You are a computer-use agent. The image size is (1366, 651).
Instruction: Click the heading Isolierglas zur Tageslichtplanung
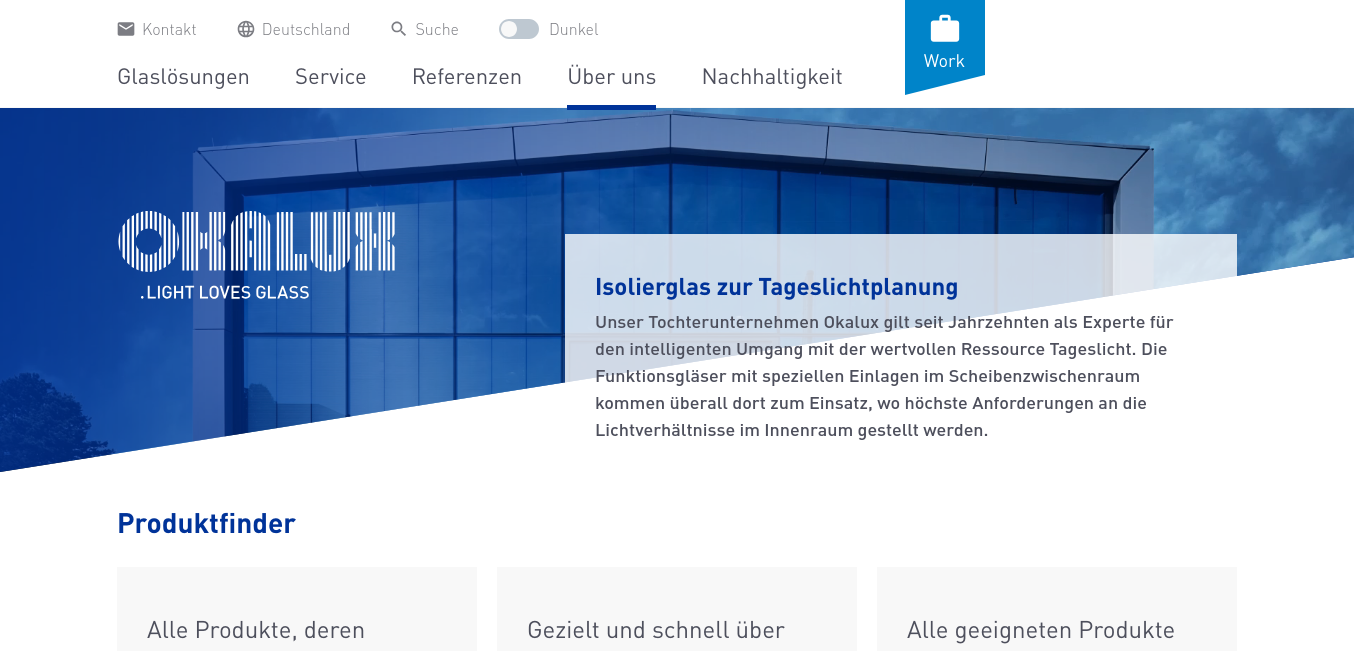click(x=777, y=288)
